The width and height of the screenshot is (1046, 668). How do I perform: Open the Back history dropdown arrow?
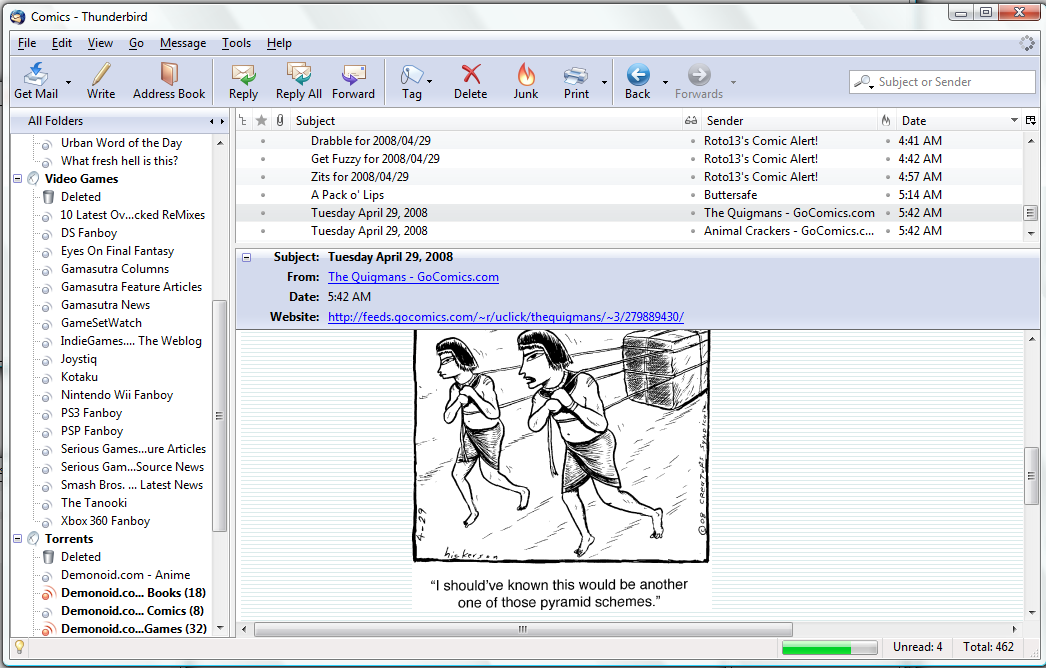(x=665, y=82)
